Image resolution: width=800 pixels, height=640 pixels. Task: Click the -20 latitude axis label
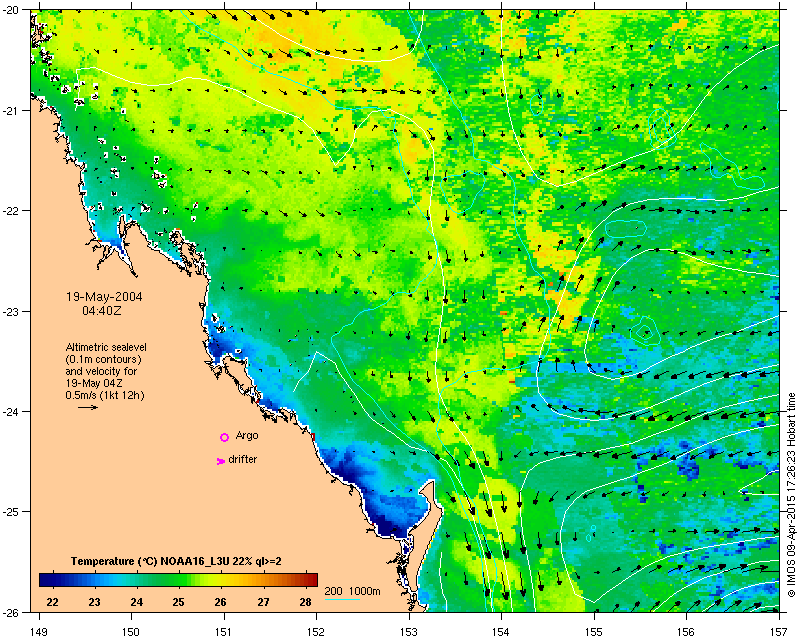(10, 10)
